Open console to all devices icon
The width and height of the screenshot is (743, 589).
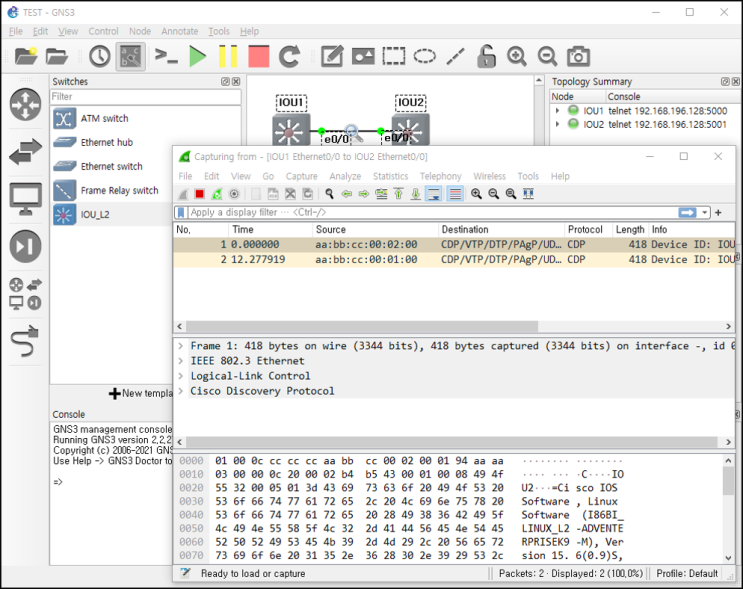click(x=166, y=56)
